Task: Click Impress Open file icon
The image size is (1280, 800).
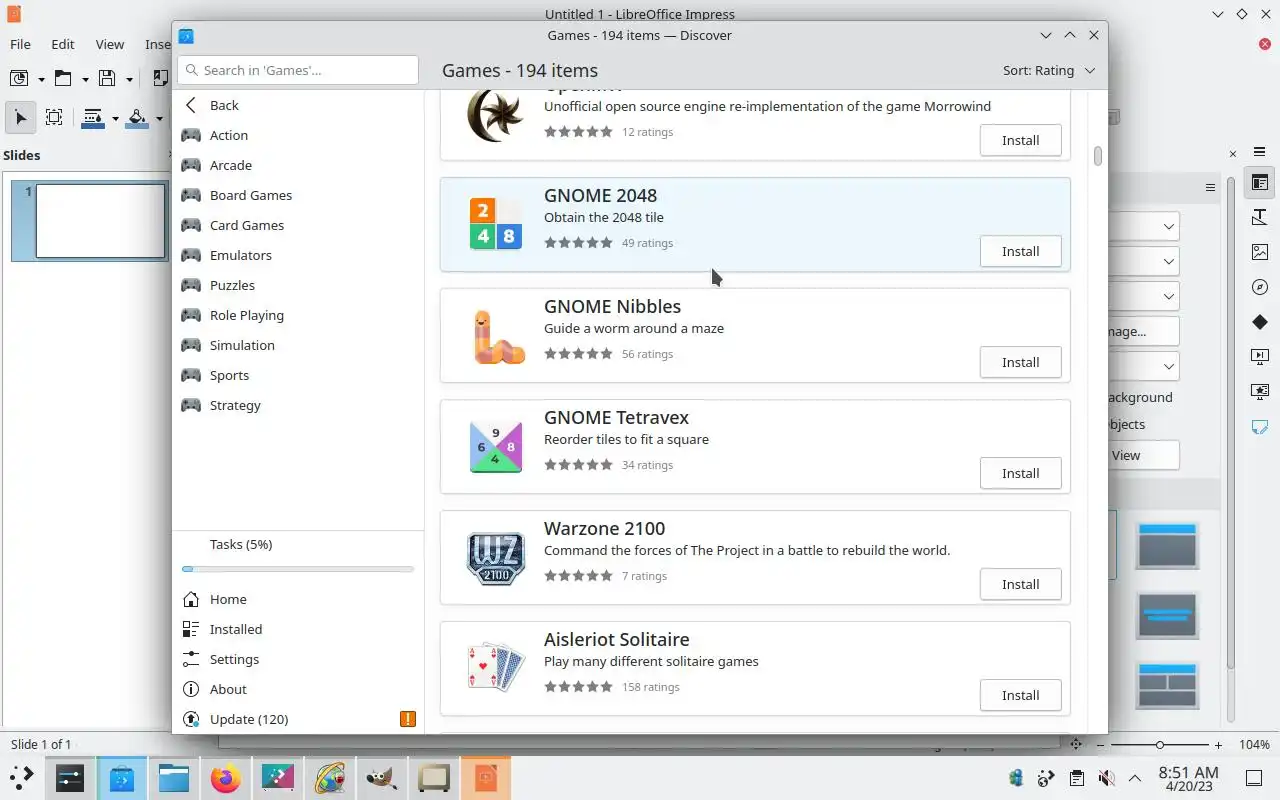Action: (x=63, y=78)
